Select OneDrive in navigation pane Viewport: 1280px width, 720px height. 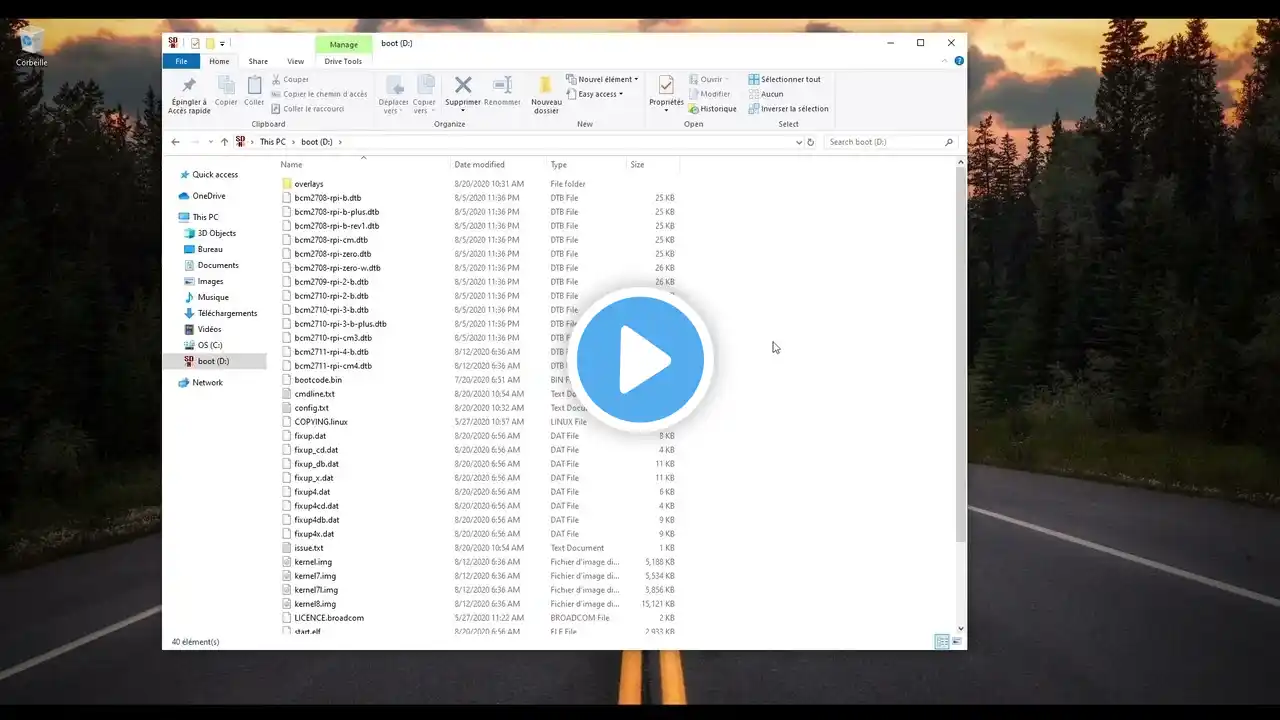coord(209,196)
